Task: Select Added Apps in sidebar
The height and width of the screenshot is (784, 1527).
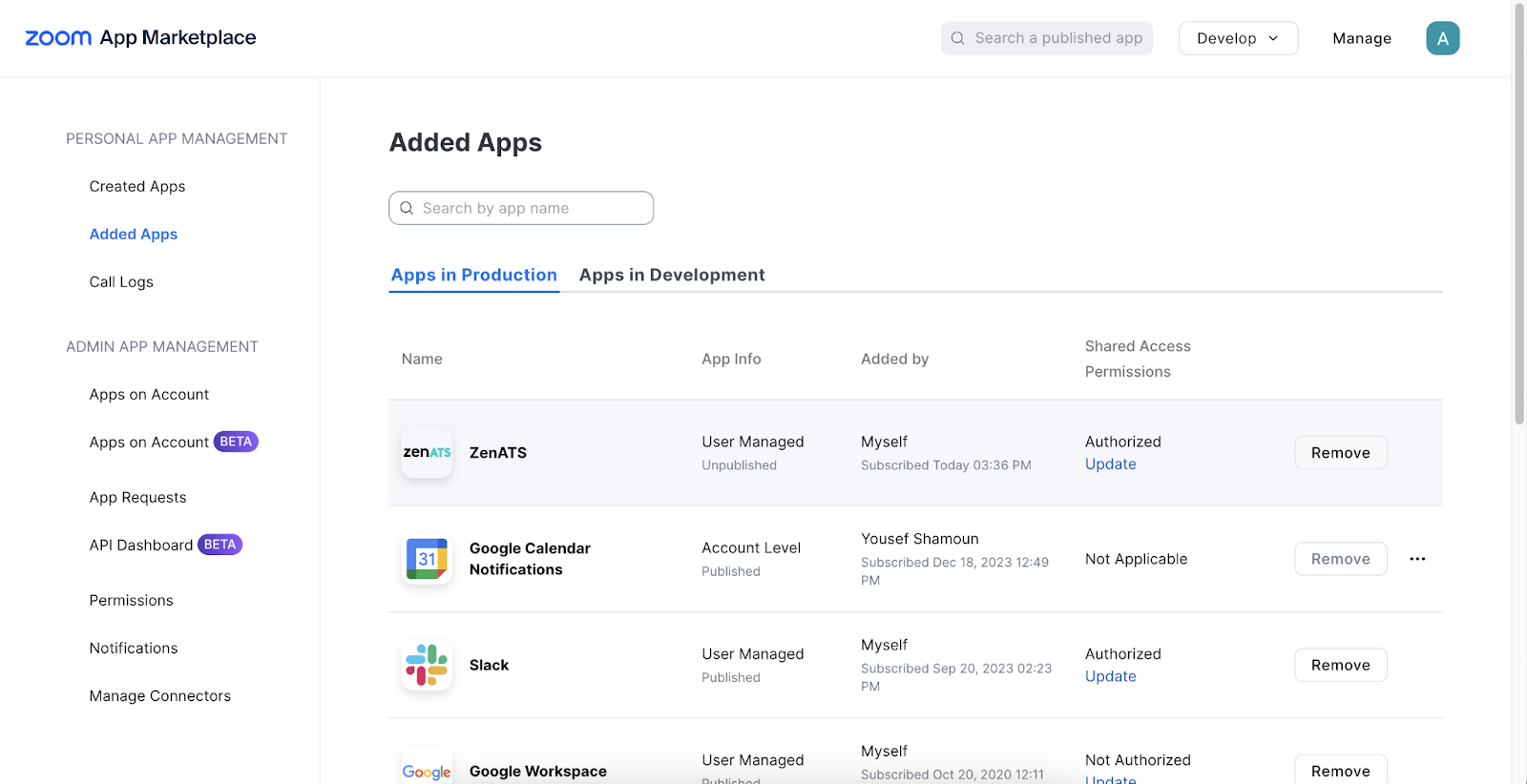Action: [x=134, y=234]
